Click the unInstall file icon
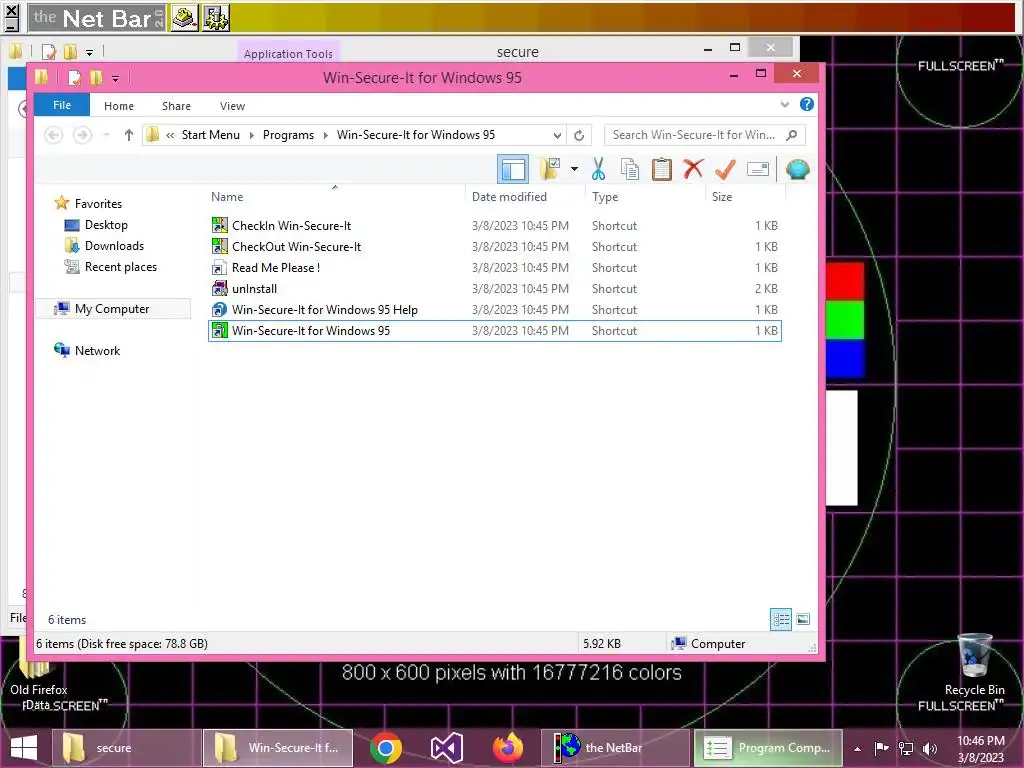 [x=220, y=288]
